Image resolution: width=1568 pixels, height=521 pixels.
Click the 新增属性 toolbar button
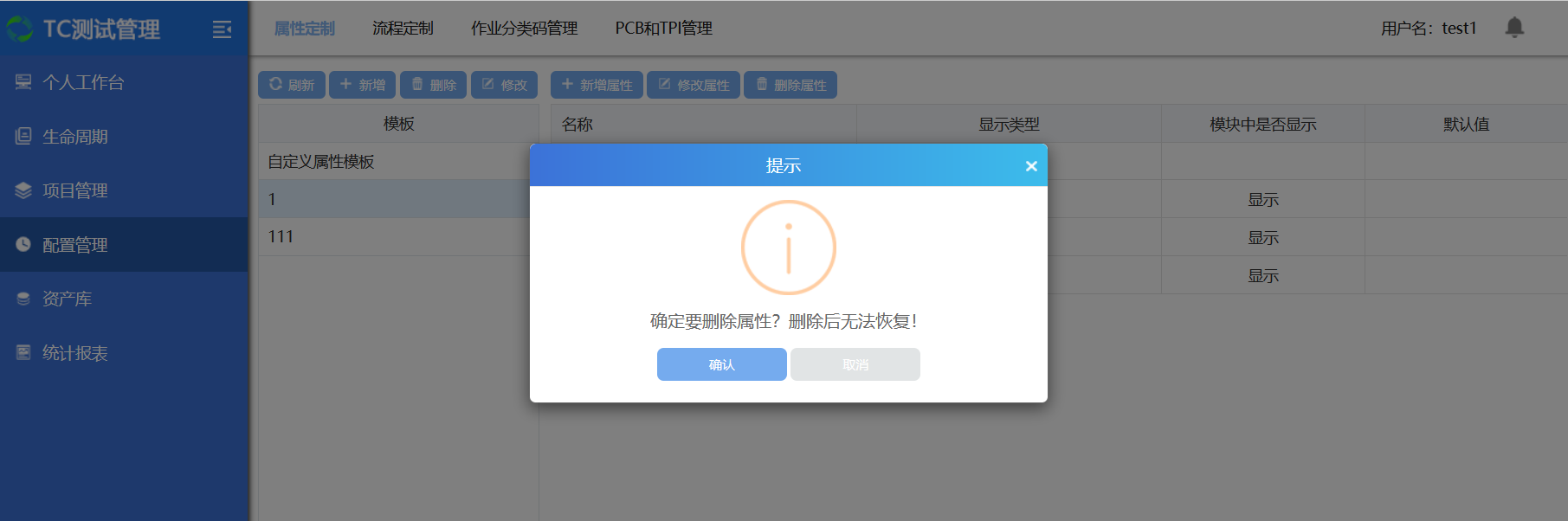[x=597, y=85]
